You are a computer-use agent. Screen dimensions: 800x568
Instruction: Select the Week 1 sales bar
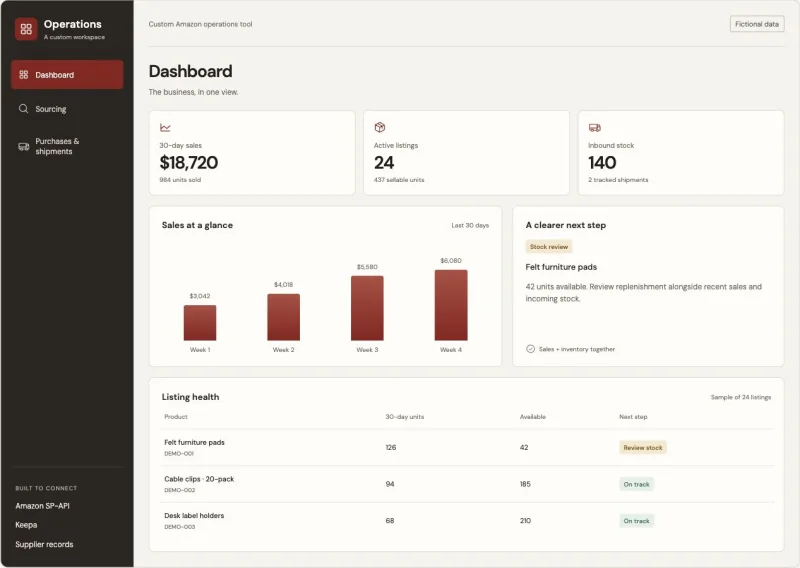(x=200, y=323)
